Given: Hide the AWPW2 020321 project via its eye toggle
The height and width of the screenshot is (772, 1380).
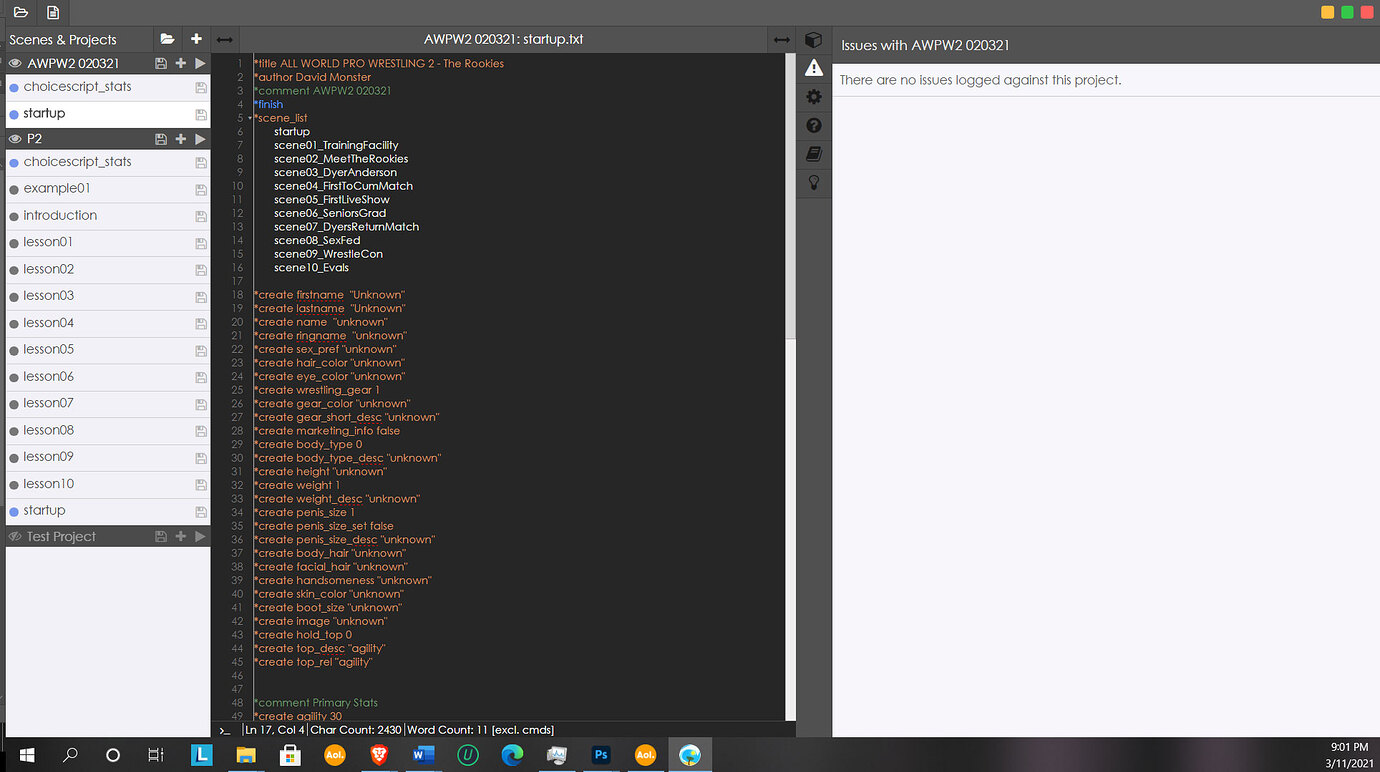Looking at the screenshot, I should (x=14, y=62).
